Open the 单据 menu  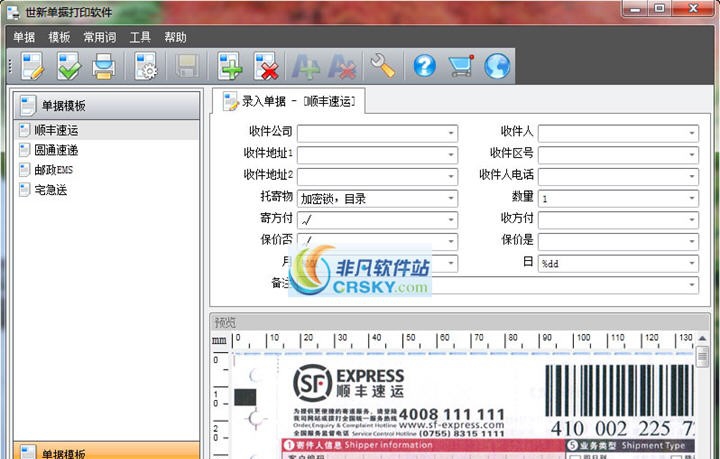(x=24, y=37)
